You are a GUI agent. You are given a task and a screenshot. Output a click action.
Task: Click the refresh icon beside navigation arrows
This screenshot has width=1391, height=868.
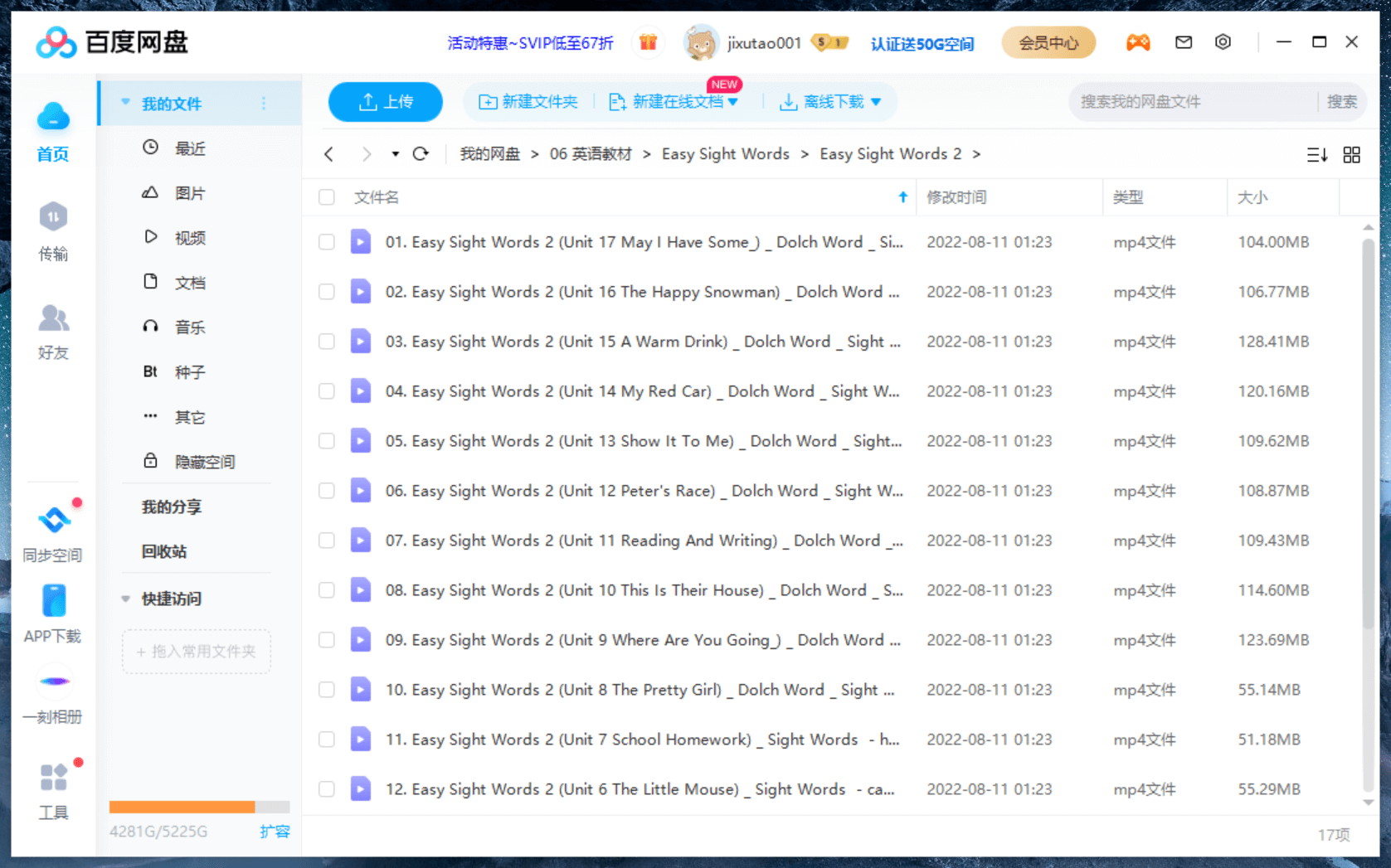click(421, 154)
